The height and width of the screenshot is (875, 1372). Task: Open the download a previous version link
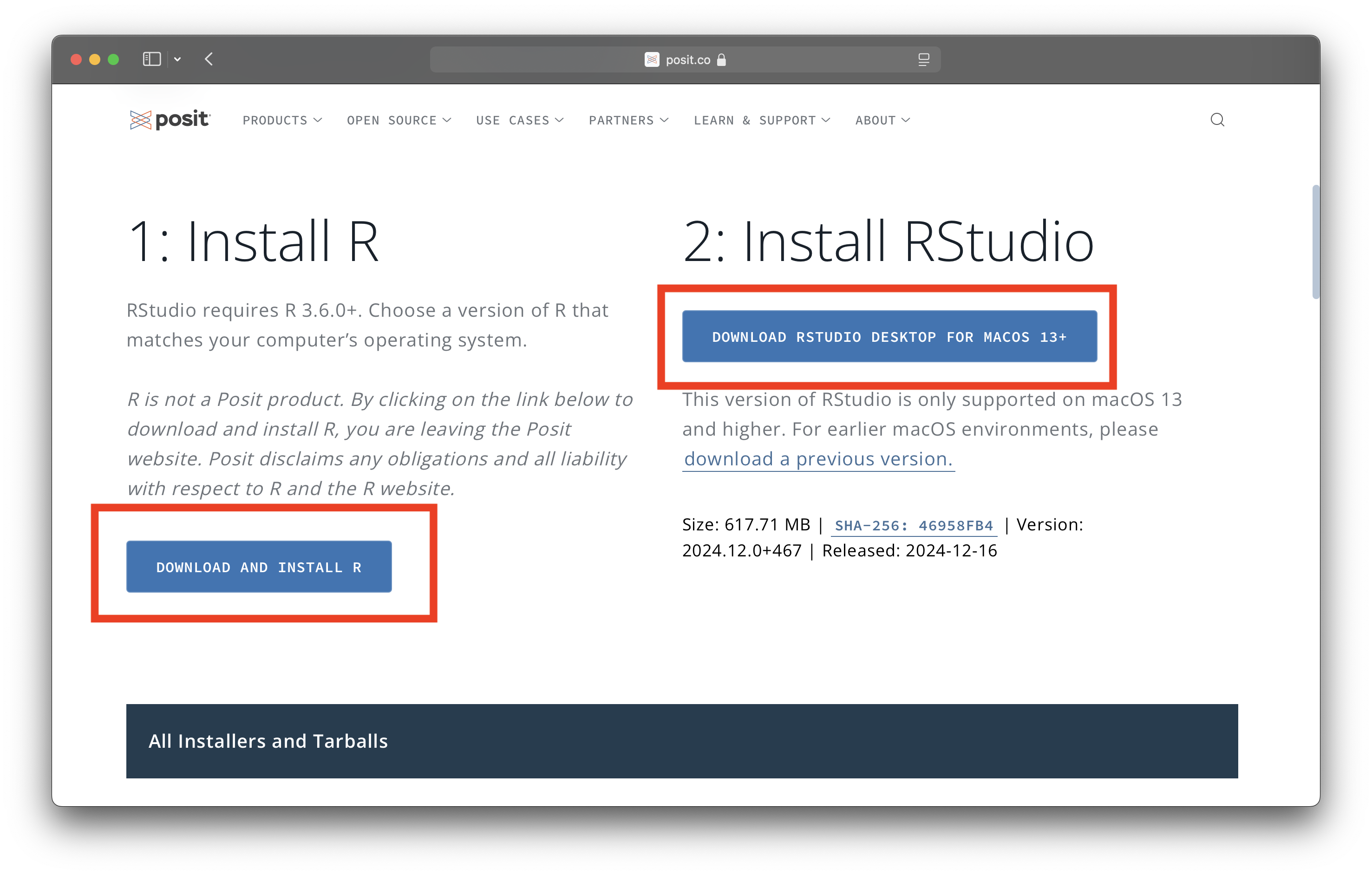(818, 458)
